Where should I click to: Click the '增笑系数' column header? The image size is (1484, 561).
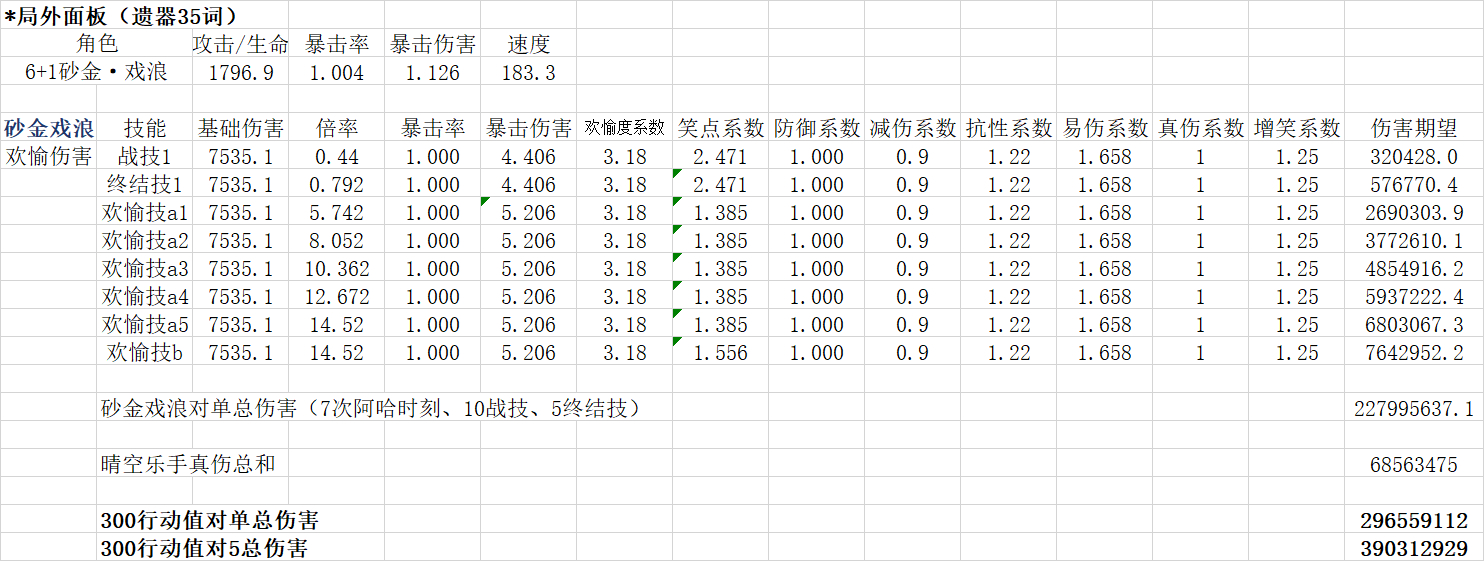pos(1296,128)
